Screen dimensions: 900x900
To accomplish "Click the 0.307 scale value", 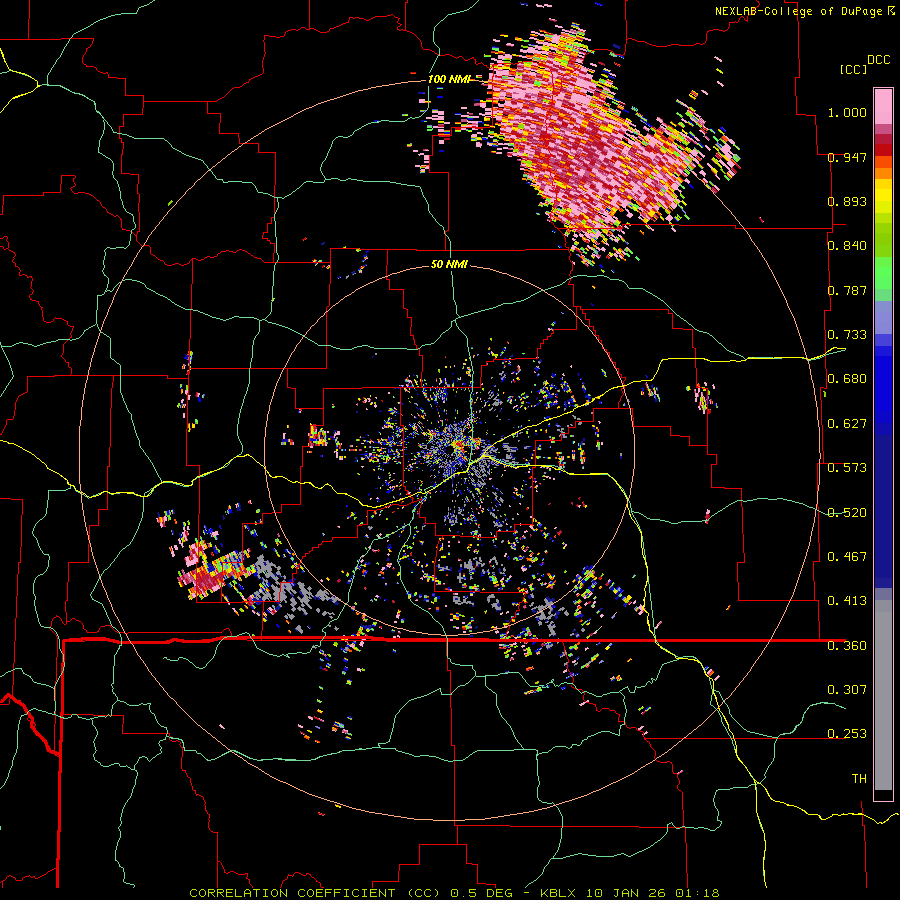I will [x=847, y=689].
